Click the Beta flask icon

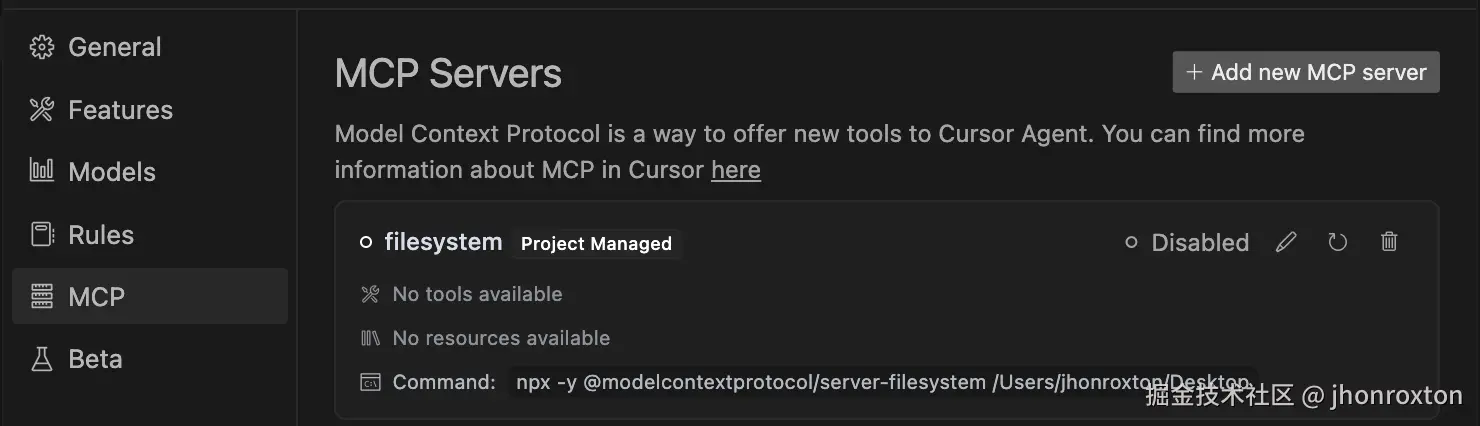41,359
